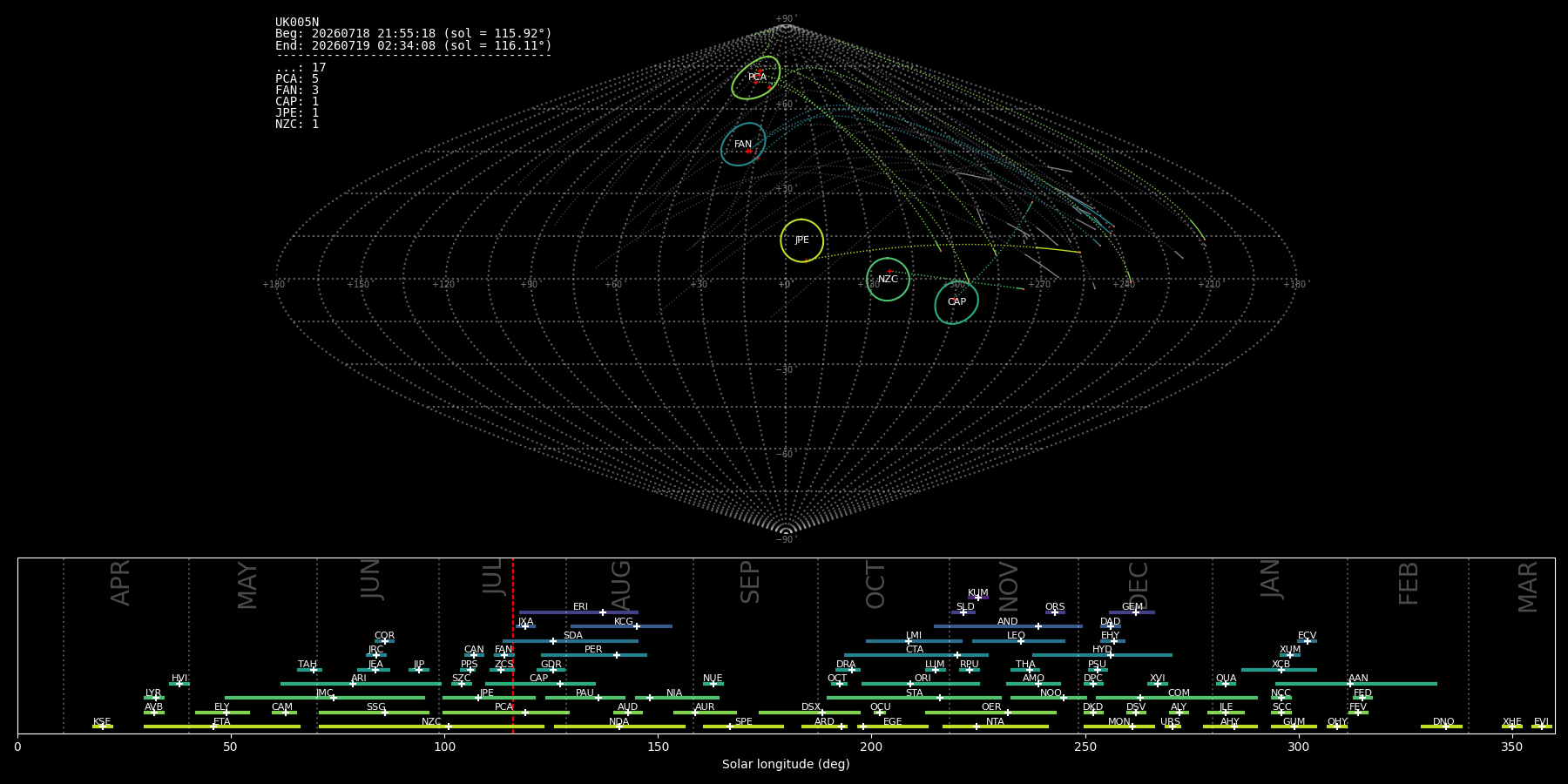Select the PER shower bar in timeline
Screen dimensions: 1568x784
click(x=594, y=655)
